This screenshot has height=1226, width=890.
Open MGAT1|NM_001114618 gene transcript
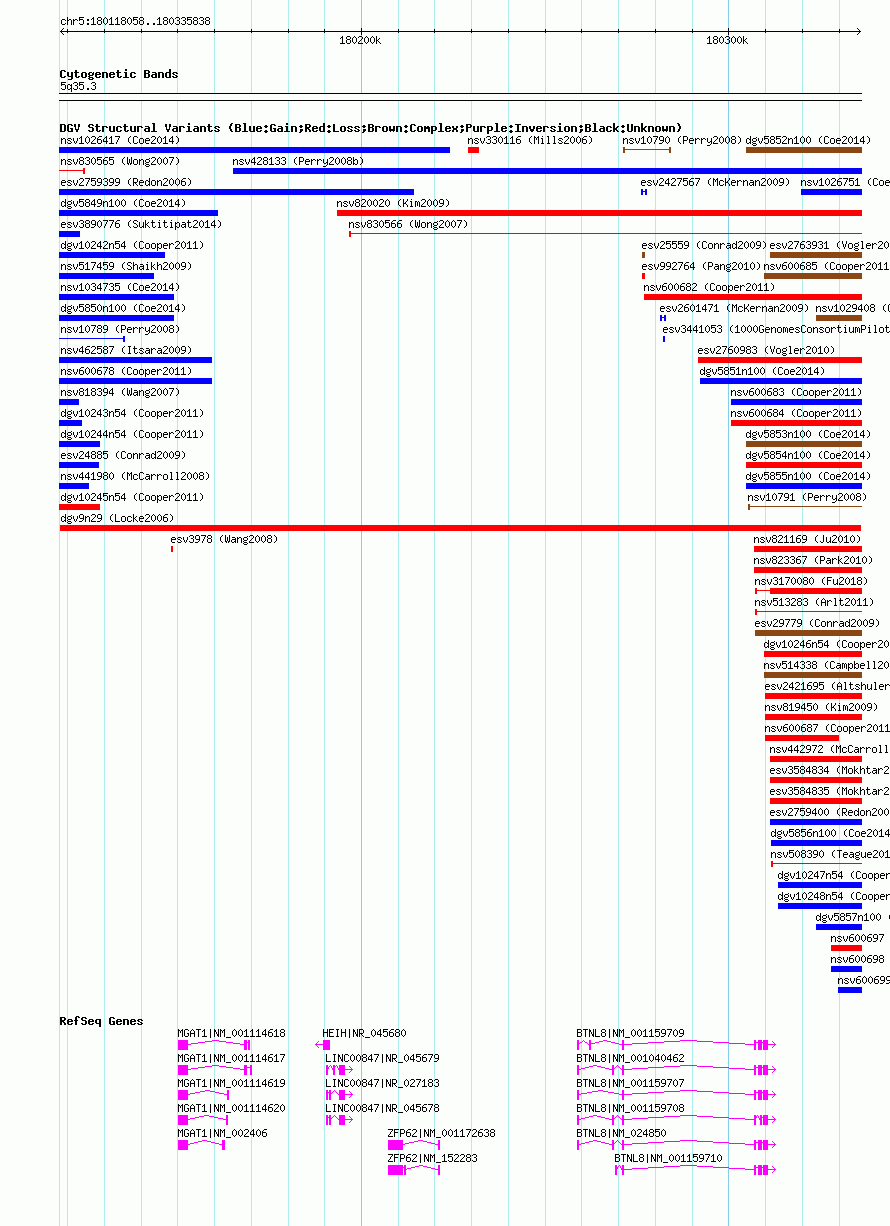tap(214, 1044)
